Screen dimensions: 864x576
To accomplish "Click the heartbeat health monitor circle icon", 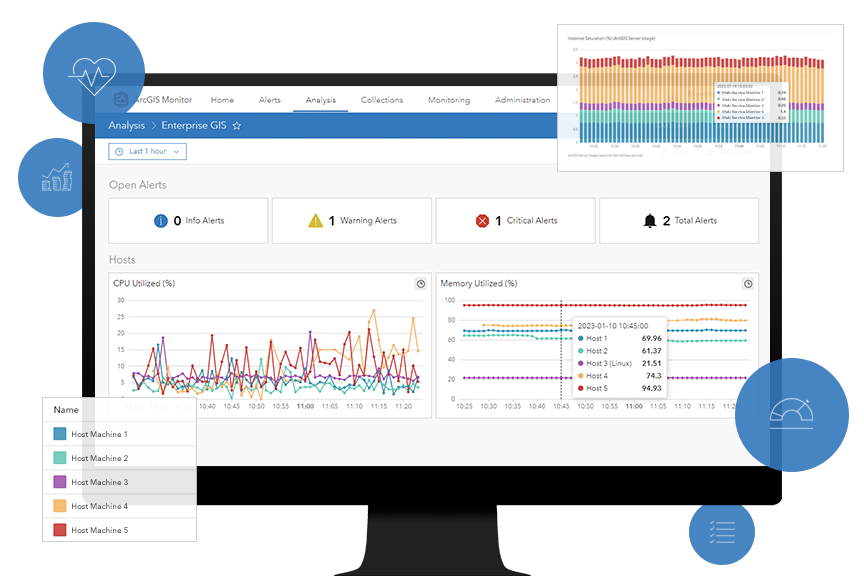I will coord(94,73).
